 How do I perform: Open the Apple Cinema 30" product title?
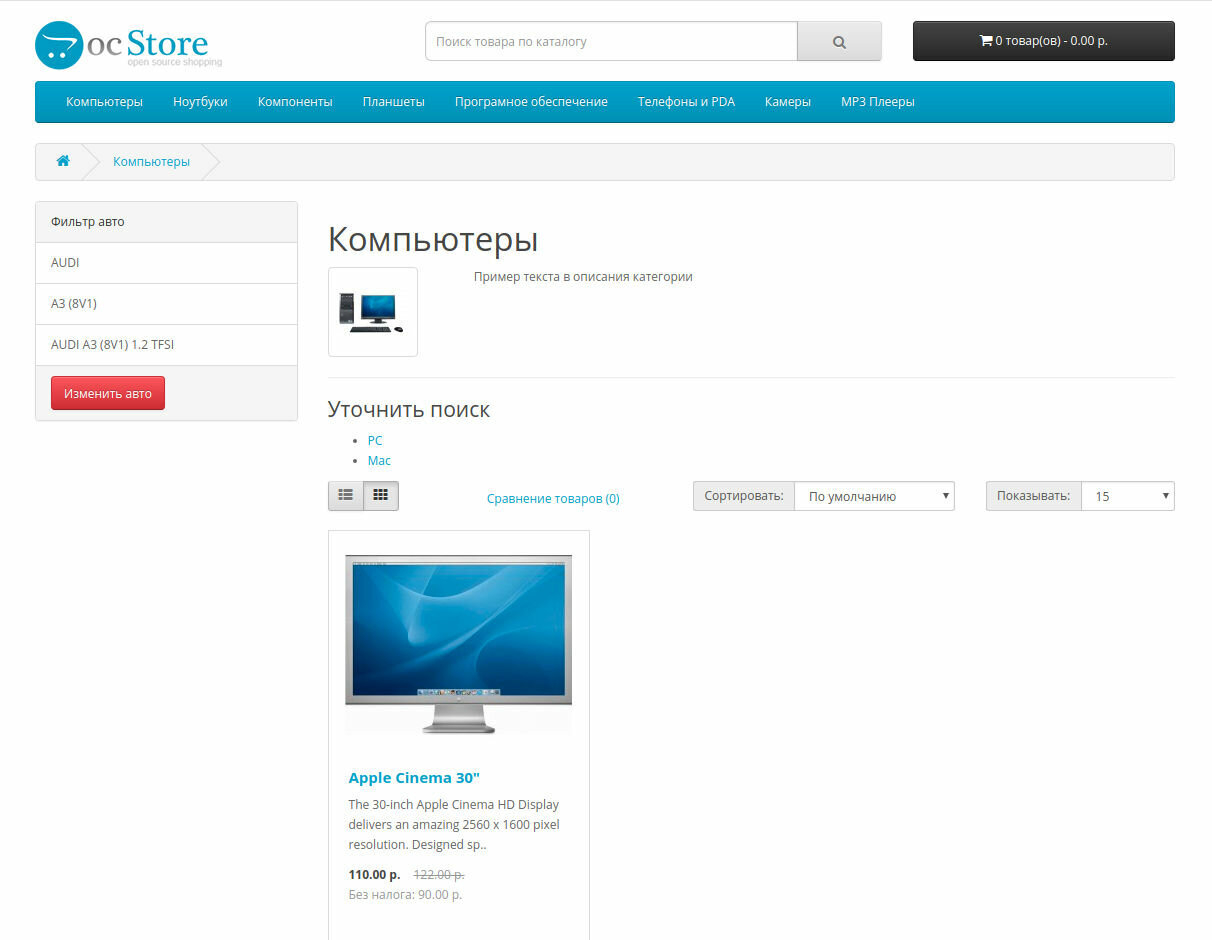[414, 777]
